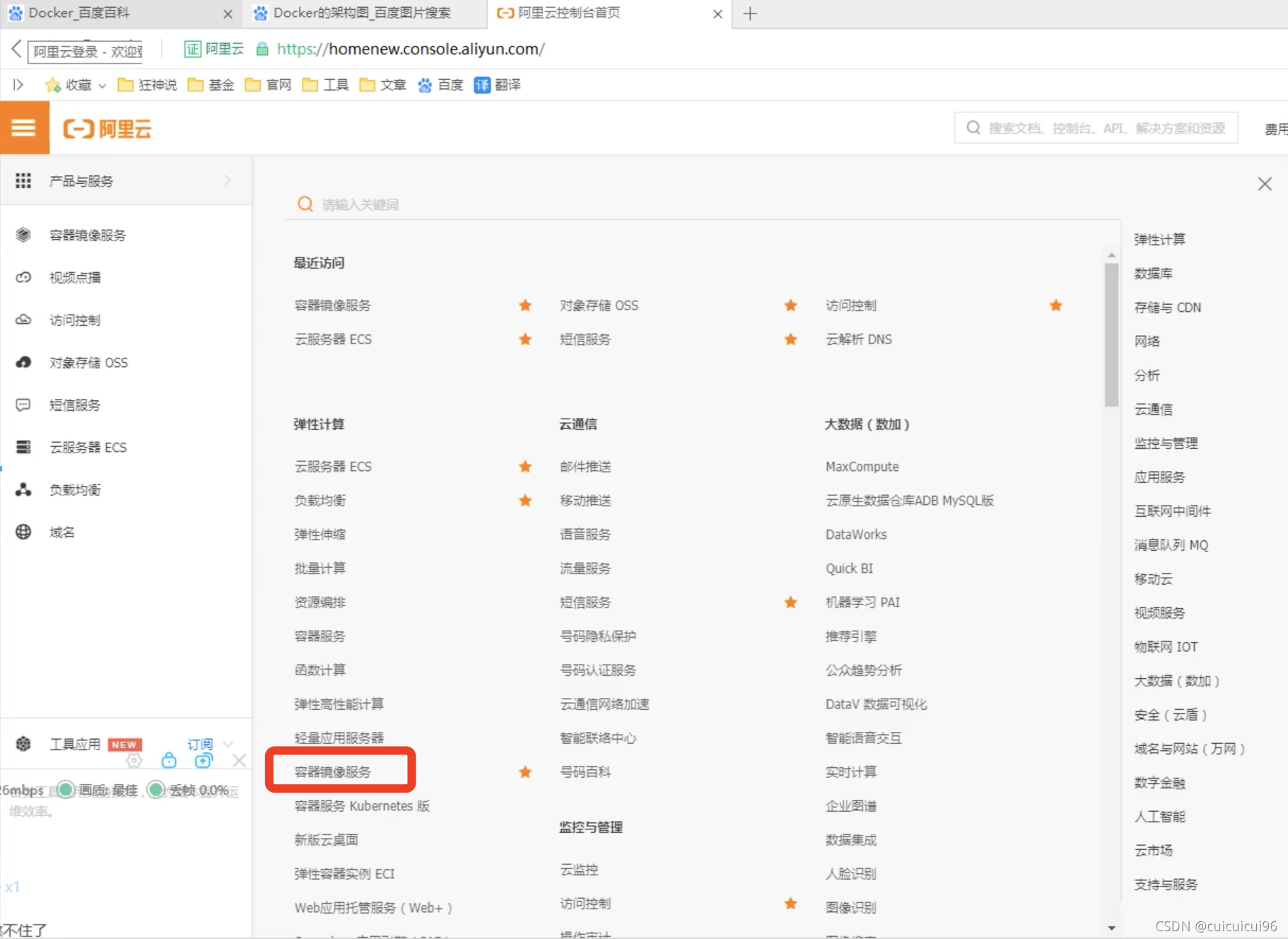
Task: Click the Aliyun logo
Action: pyautogui.click(x=107, y=129)
